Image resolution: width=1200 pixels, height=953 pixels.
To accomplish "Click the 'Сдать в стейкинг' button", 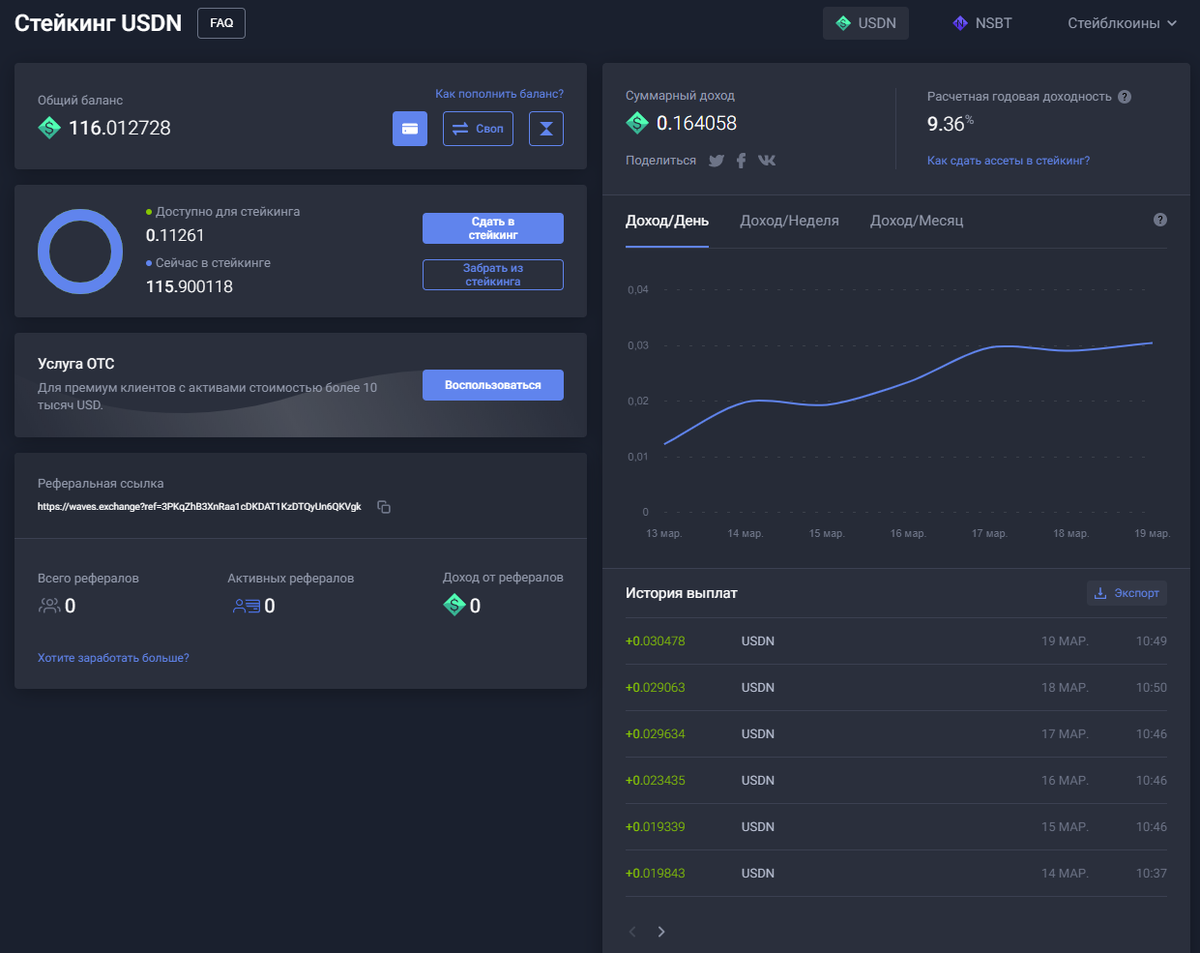I will pos(493,228).
